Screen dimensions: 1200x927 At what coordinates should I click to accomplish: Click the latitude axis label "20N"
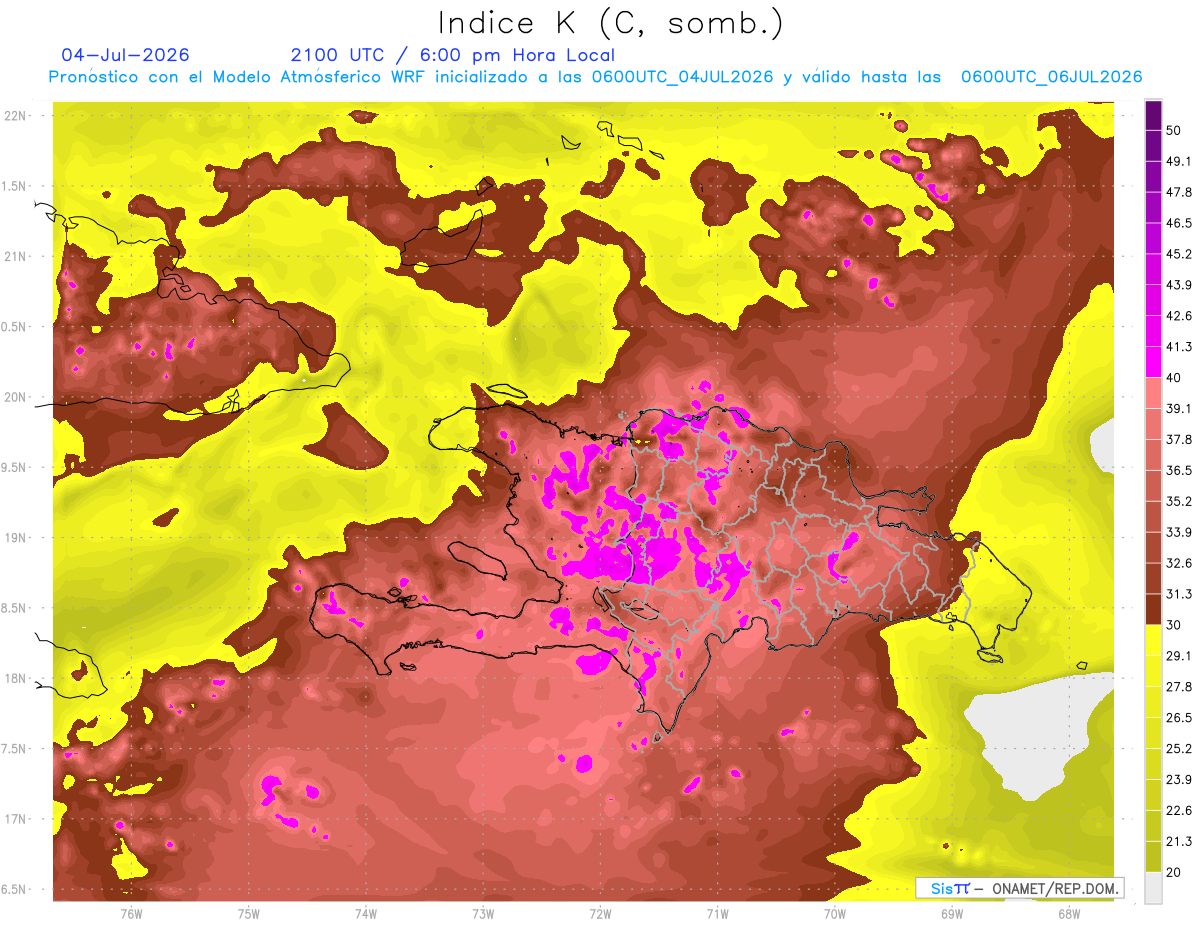point(16,397)
